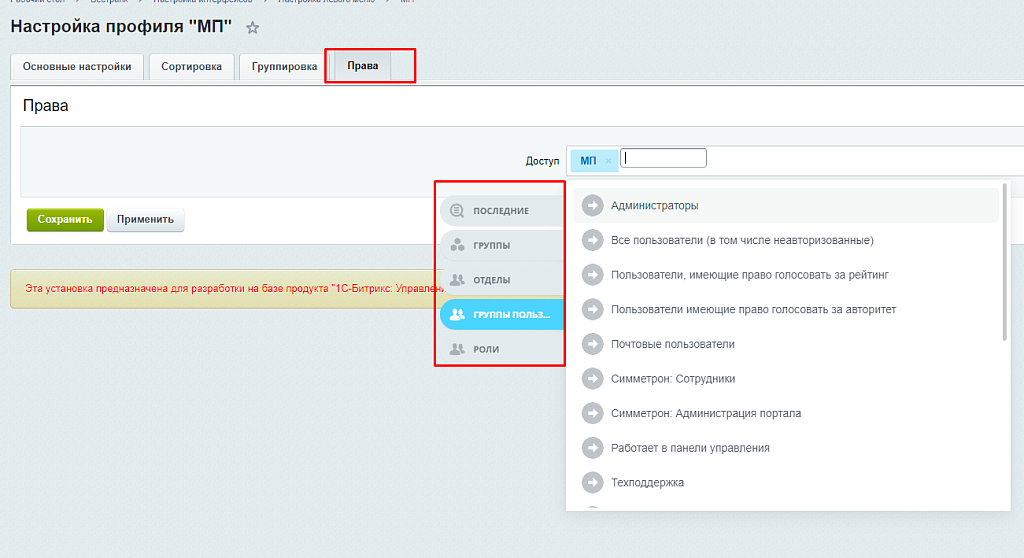Click the arrow icon beside Симметрон: Сотрудники
The image size is (1024, 558).
pyautogui.click(x=593, y=379)
